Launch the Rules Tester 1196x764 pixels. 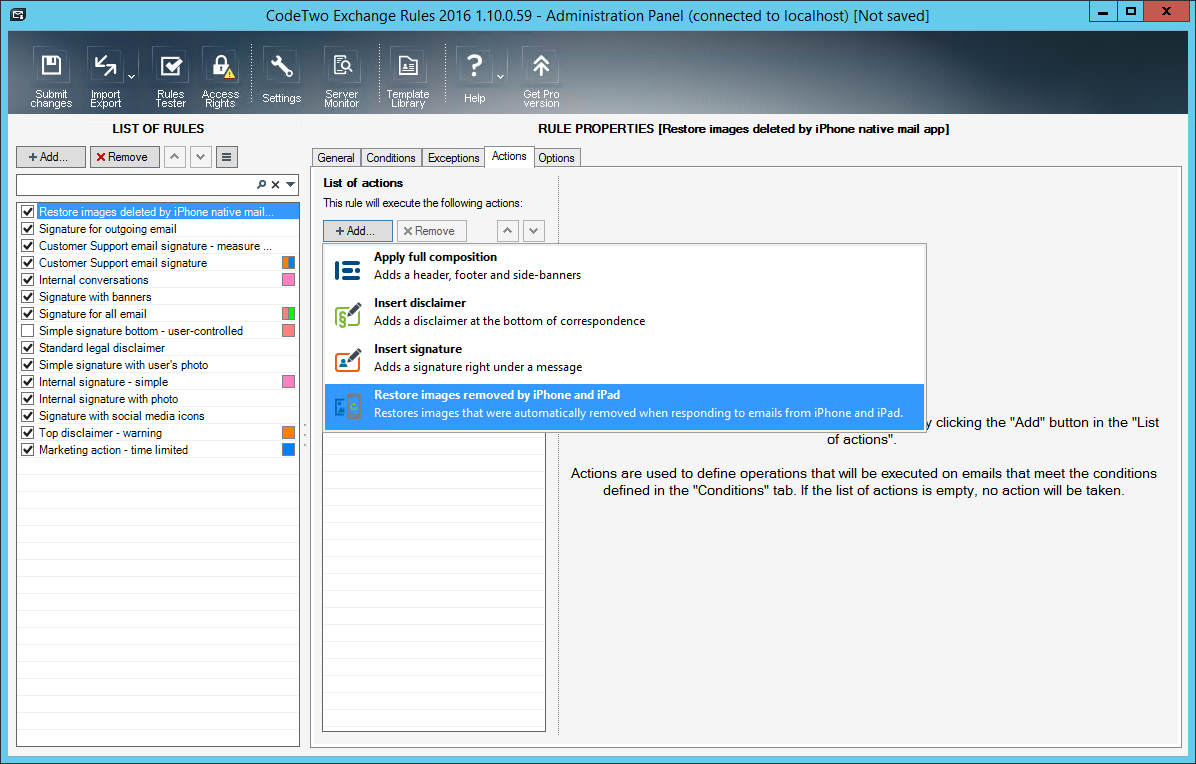tap(170, 77)
